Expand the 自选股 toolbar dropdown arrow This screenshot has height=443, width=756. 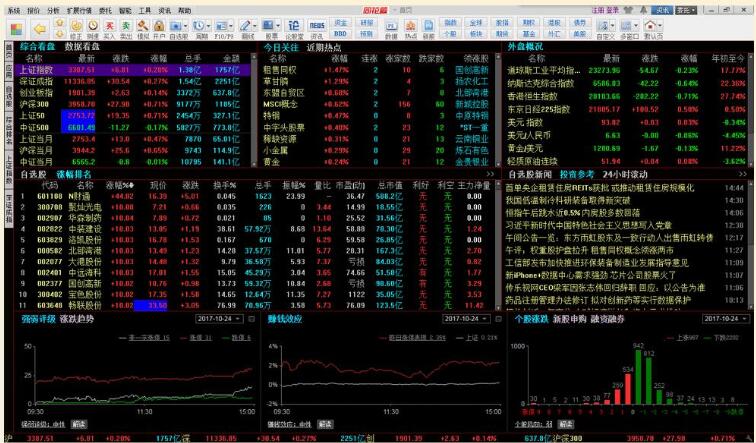[x=185, y=26]
